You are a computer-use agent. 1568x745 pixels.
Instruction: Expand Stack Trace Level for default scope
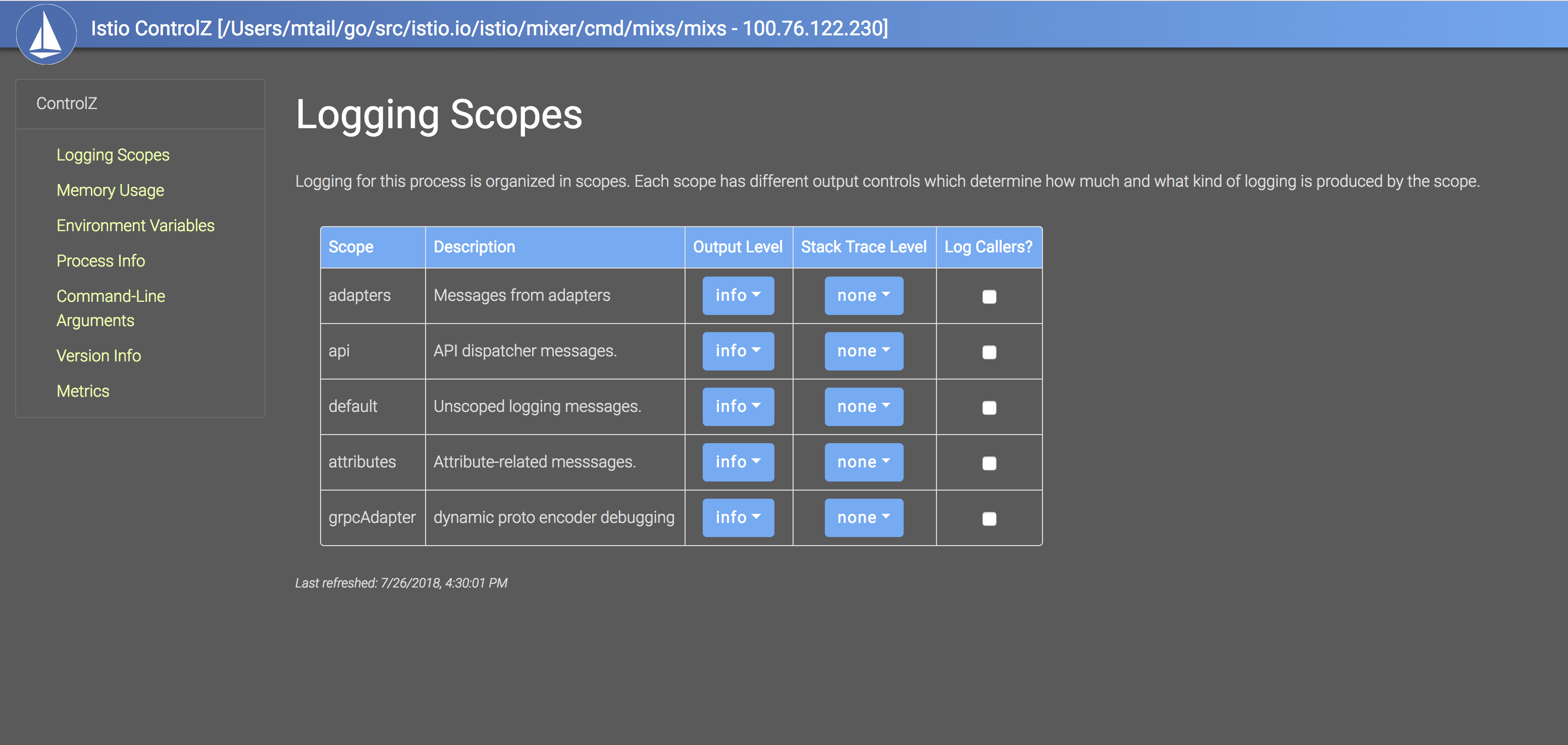pyautogui.click(x=863, y=406)
